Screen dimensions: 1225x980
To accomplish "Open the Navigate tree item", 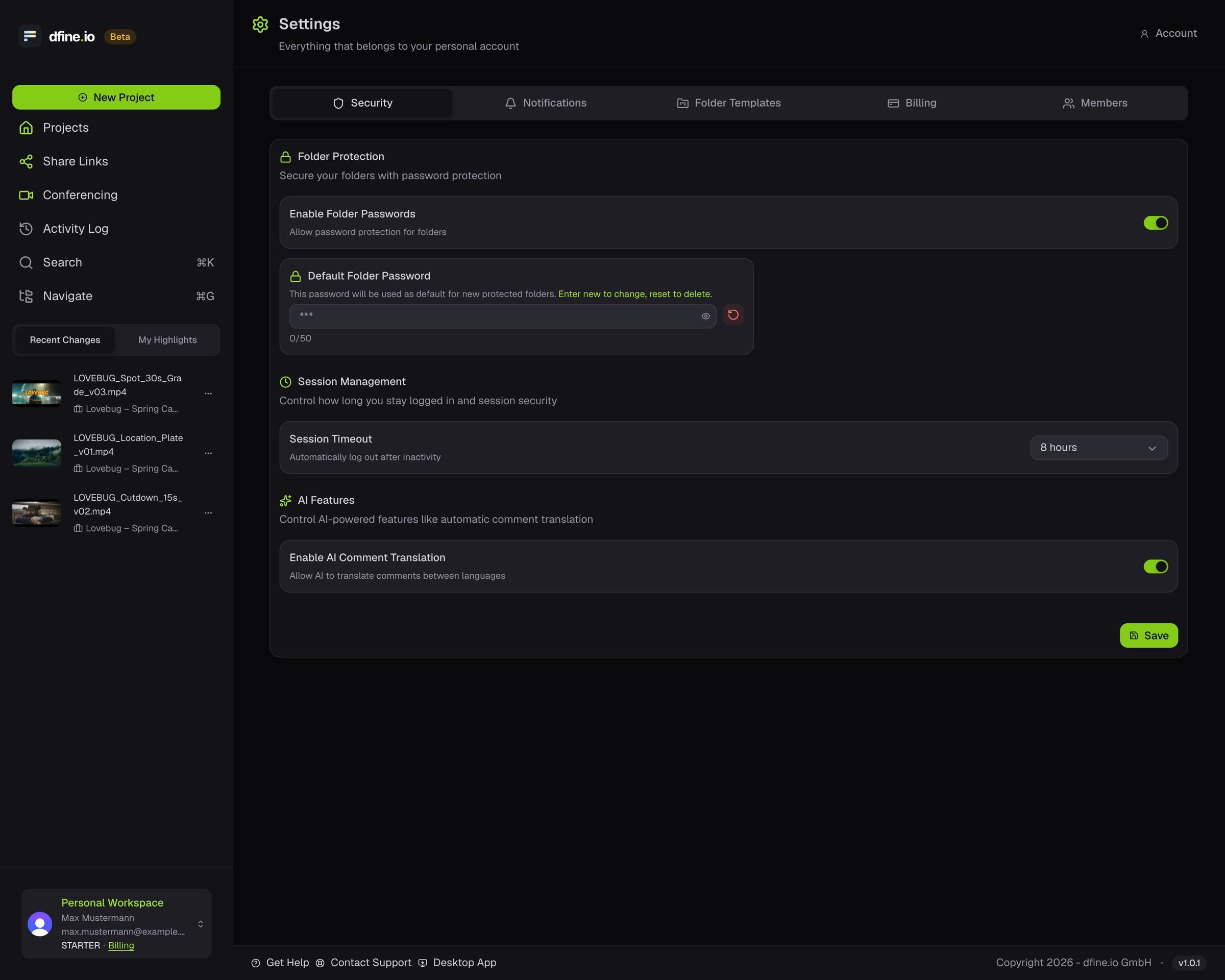I will pos(116,296).
